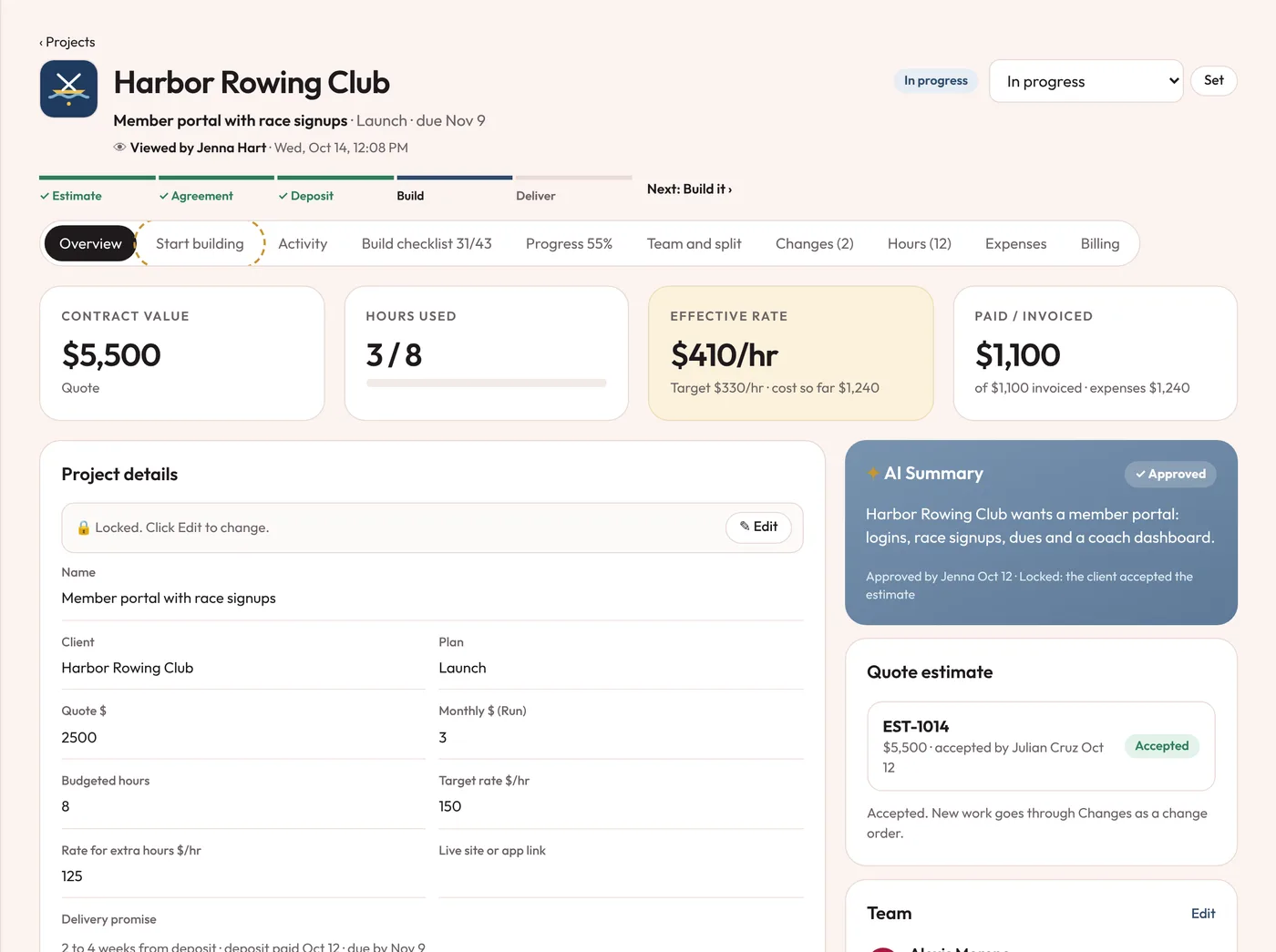Open the Start building tab
Viewport: 1276px width, 952px height.
[200, 243]
